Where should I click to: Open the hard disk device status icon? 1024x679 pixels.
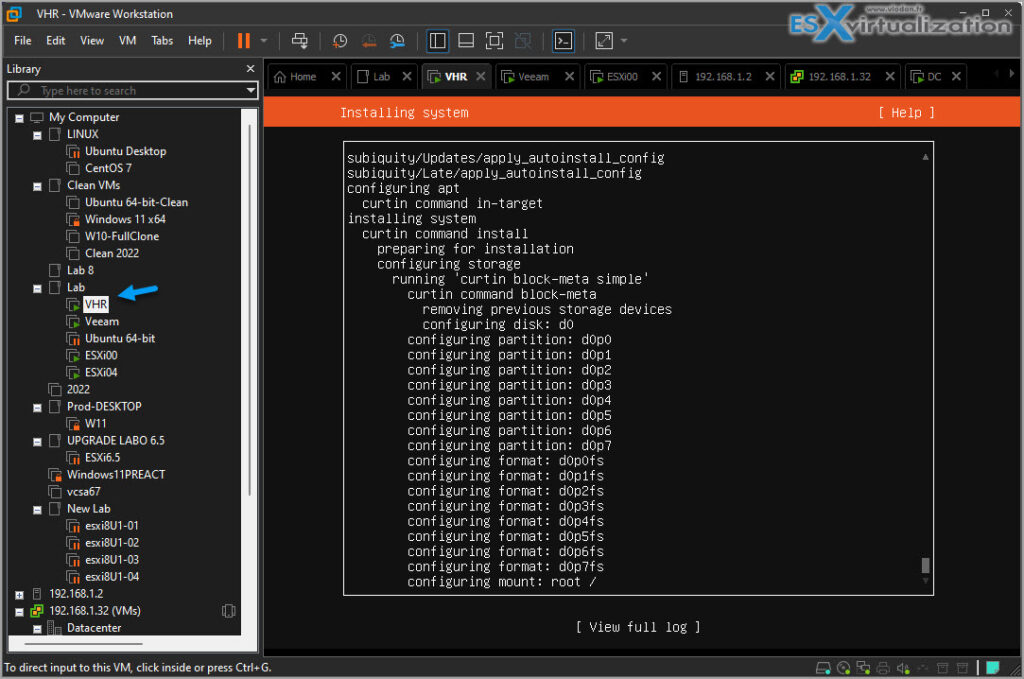pyautogui.click(x=823, y=667)
